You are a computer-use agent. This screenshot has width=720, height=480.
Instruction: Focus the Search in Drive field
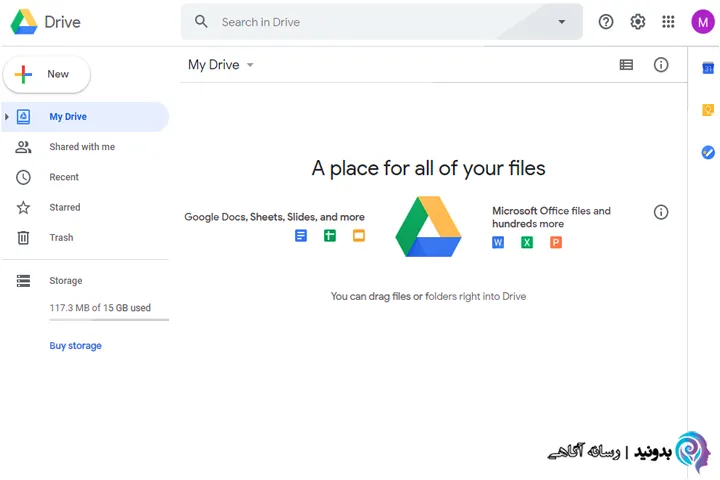pyautogui.click(x=381, y=22)
